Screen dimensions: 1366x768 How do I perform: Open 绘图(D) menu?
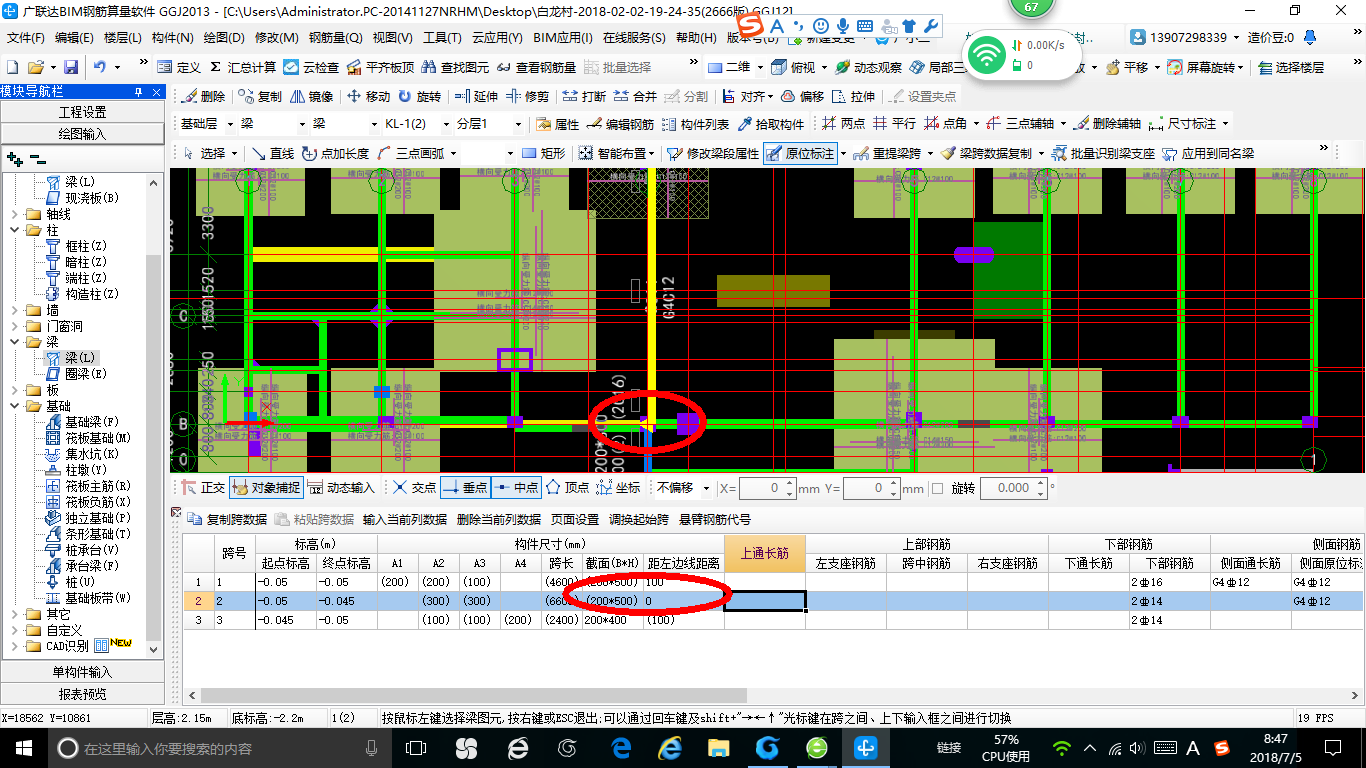(x=223, y=38)
